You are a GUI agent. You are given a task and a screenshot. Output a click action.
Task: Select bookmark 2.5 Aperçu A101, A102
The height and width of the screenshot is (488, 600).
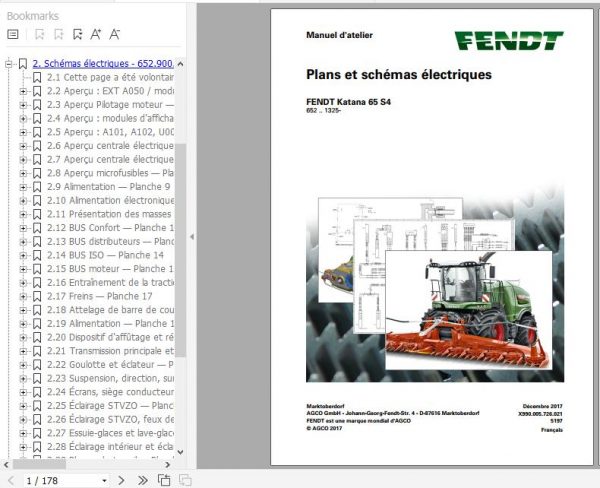click(110, 132)
